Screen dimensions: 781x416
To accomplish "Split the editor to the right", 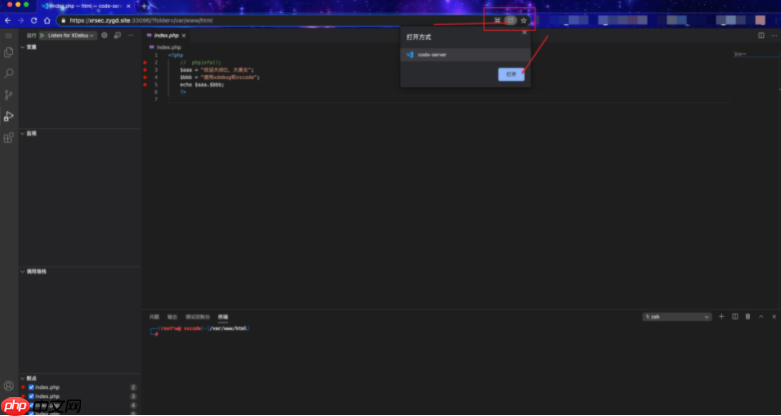I will click(761, 35).
